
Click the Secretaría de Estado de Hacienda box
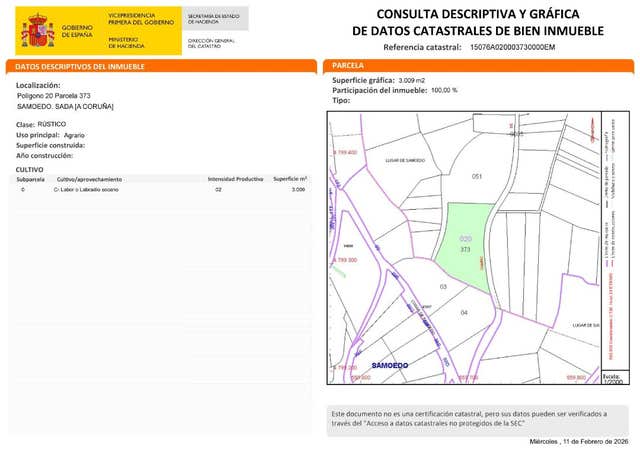point(213,18)
